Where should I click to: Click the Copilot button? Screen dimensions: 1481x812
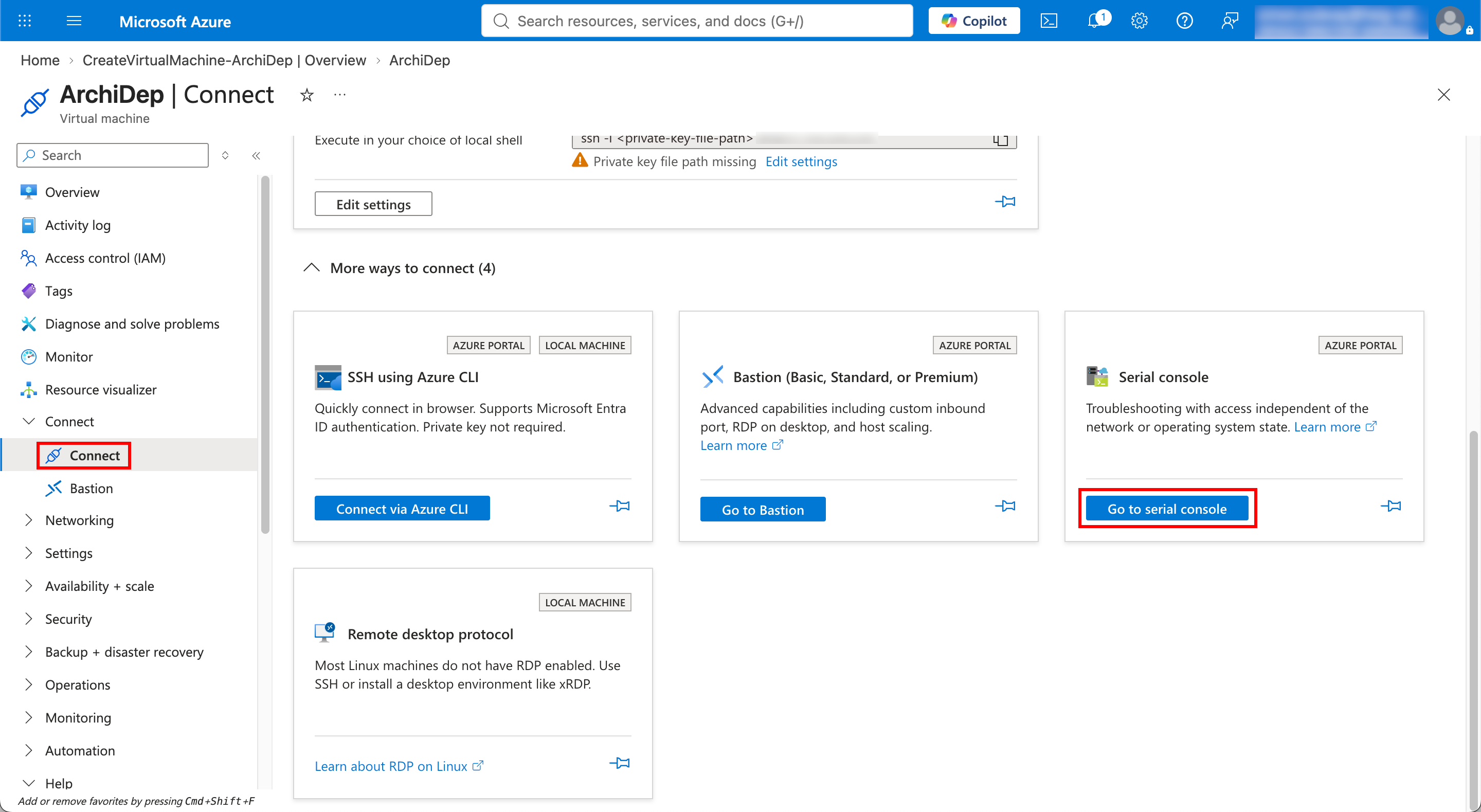pos(974,21)
